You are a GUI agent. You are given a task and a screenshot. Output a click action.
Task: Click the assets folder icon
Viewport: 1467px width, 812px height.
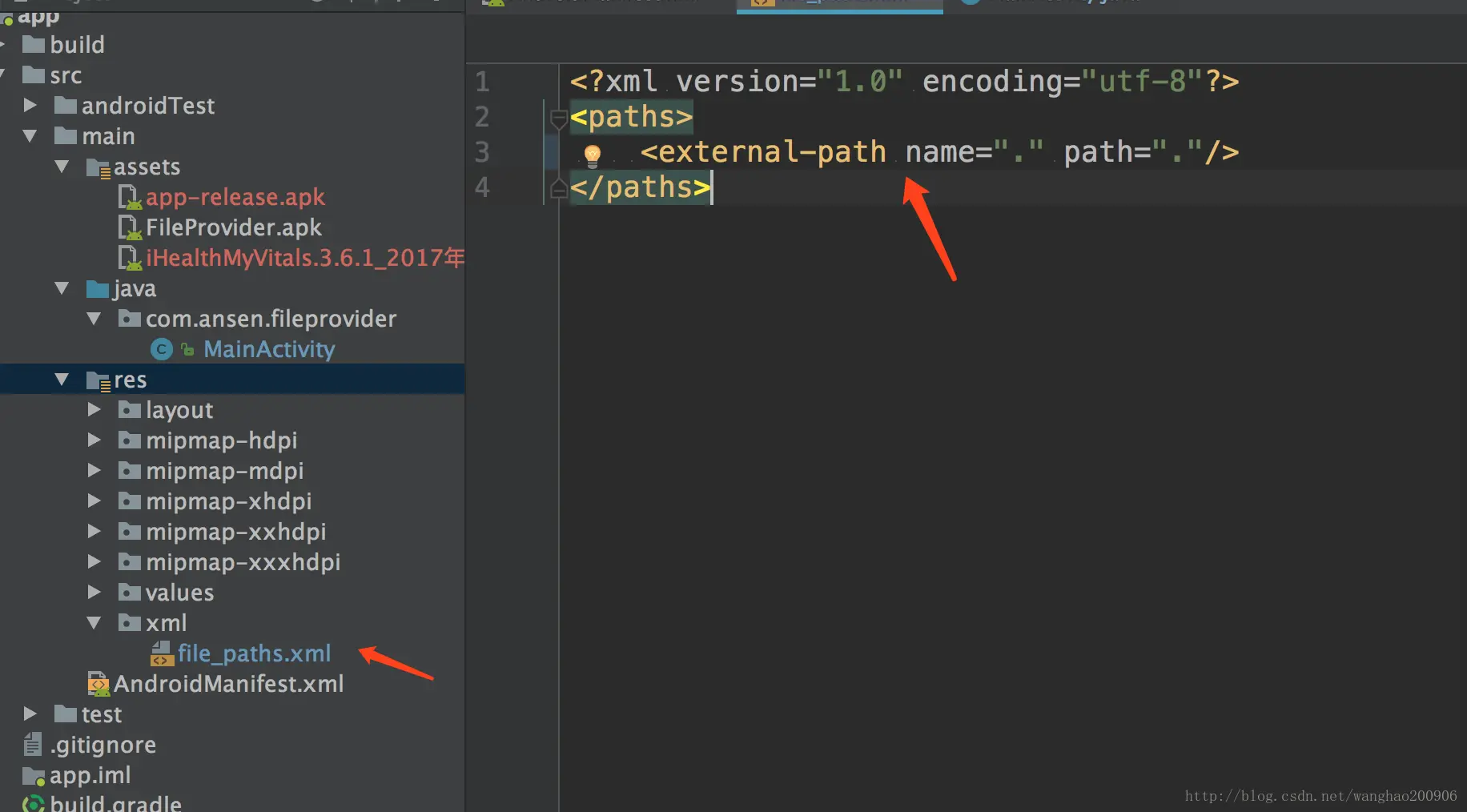(x=98, y=167)
